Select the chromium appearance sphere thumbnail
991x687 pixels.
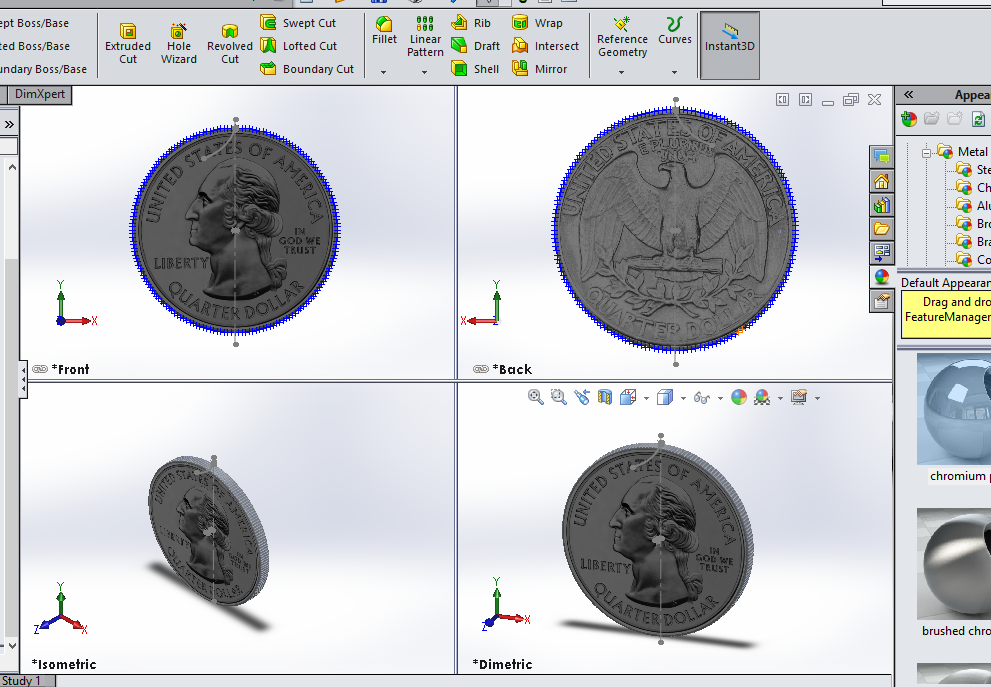point(954,410)
